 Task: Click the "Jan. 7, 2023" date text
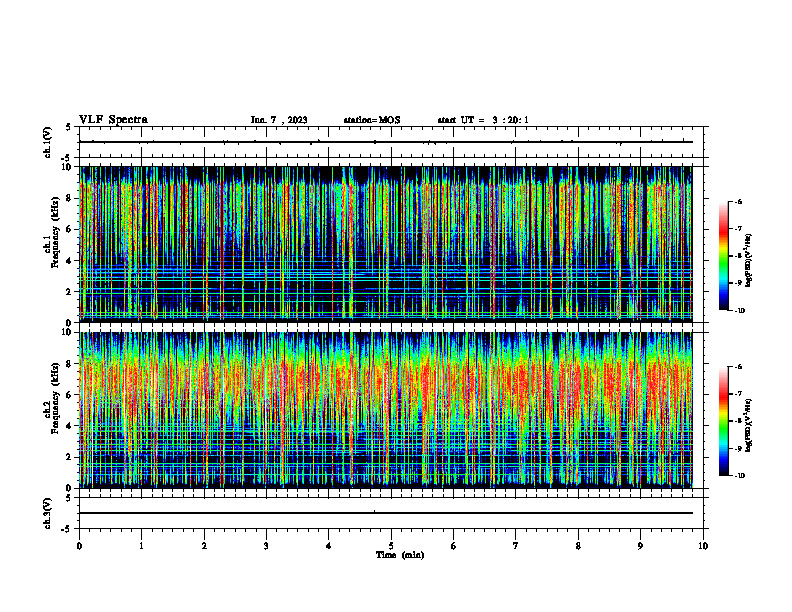click(x=279, y=120)
